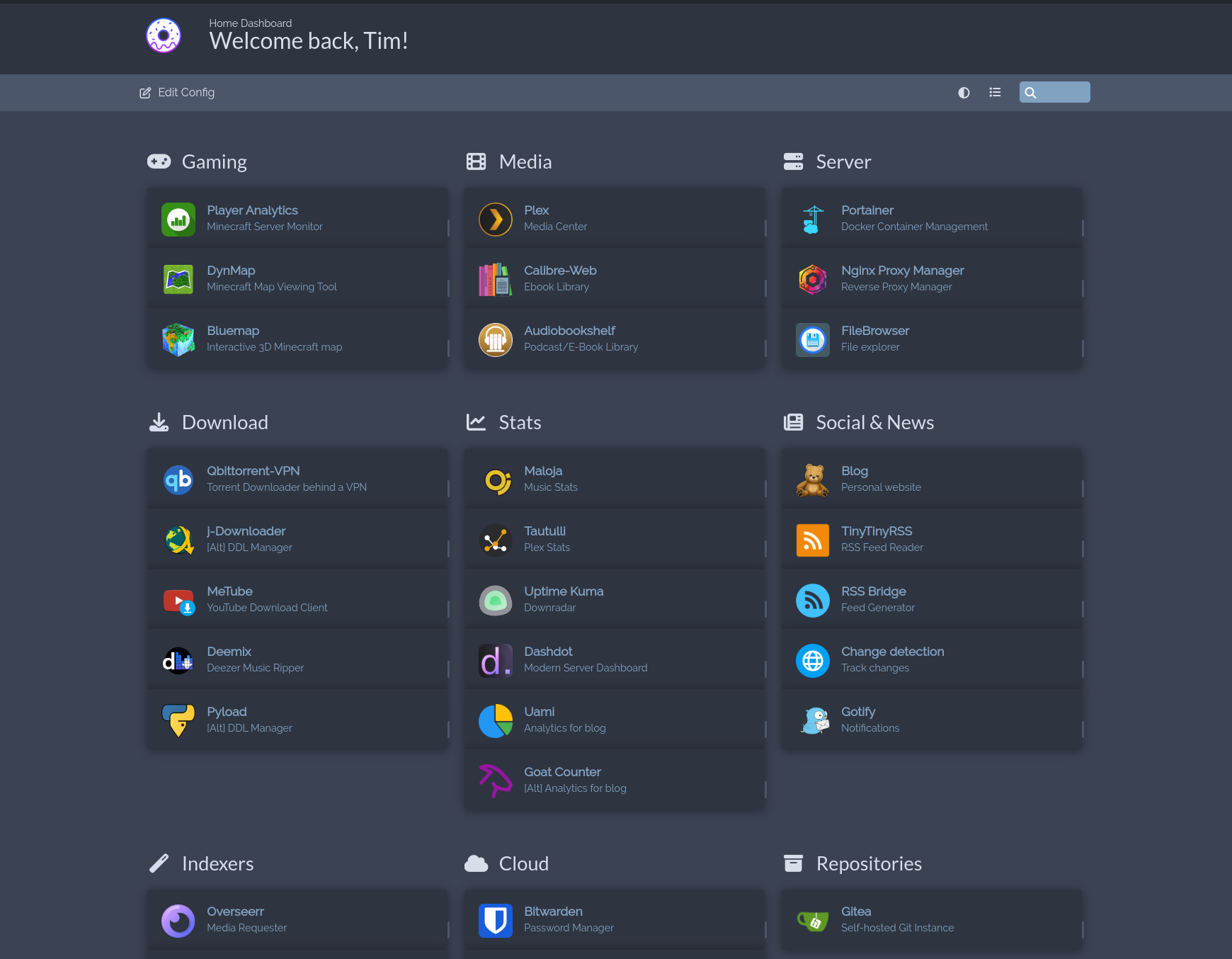Open the Gitea tea cup icon
1232x959 pixels.
(x=812, y=920)
